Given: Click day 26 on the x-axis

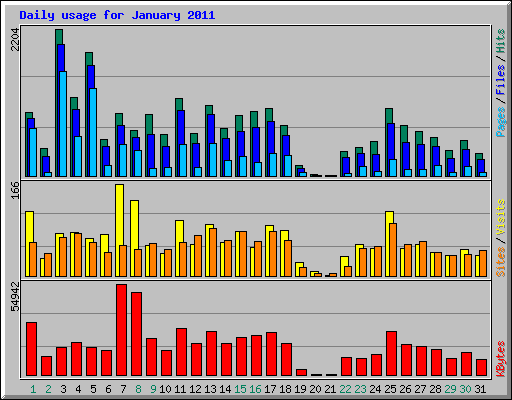Looking at the screenshot, I should (x=405, y=389).
